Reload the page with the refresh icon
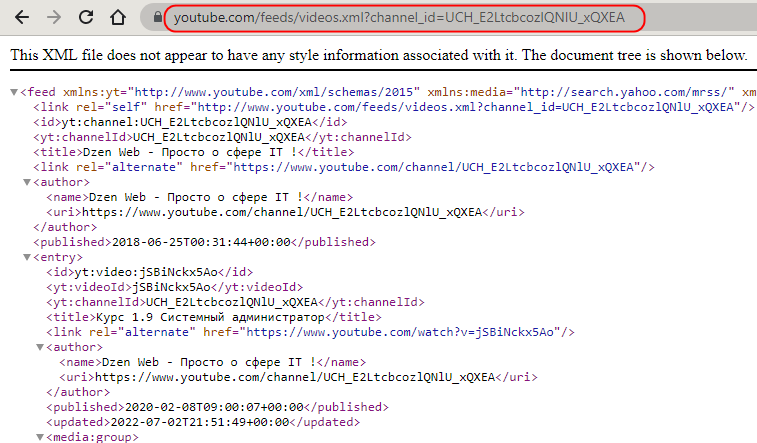The image size is (757, 443). (x=86, y=17)
